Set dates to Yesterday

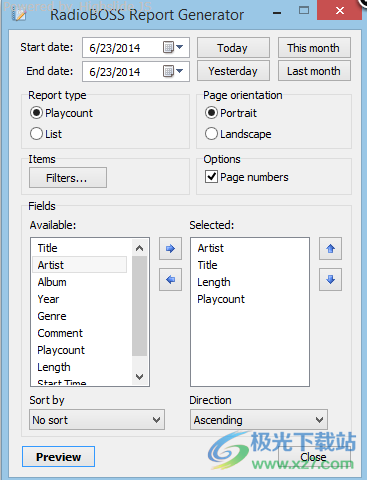click(233, 71)
